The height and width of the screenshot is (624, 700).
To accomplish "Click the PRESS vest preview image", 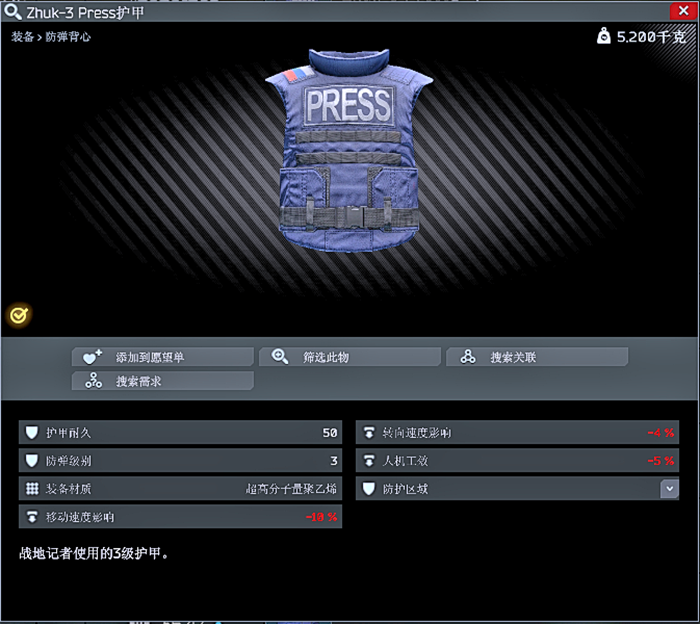I will click(349, 150).
